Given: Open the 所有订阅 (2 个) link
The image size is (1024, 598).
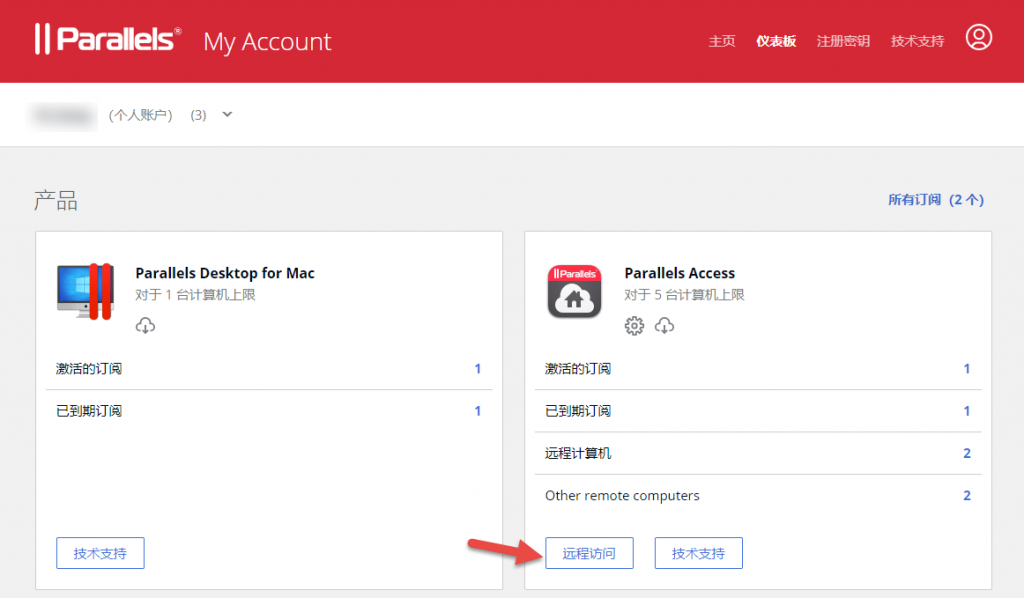Looking at the screenshot, I should point(937,200).
